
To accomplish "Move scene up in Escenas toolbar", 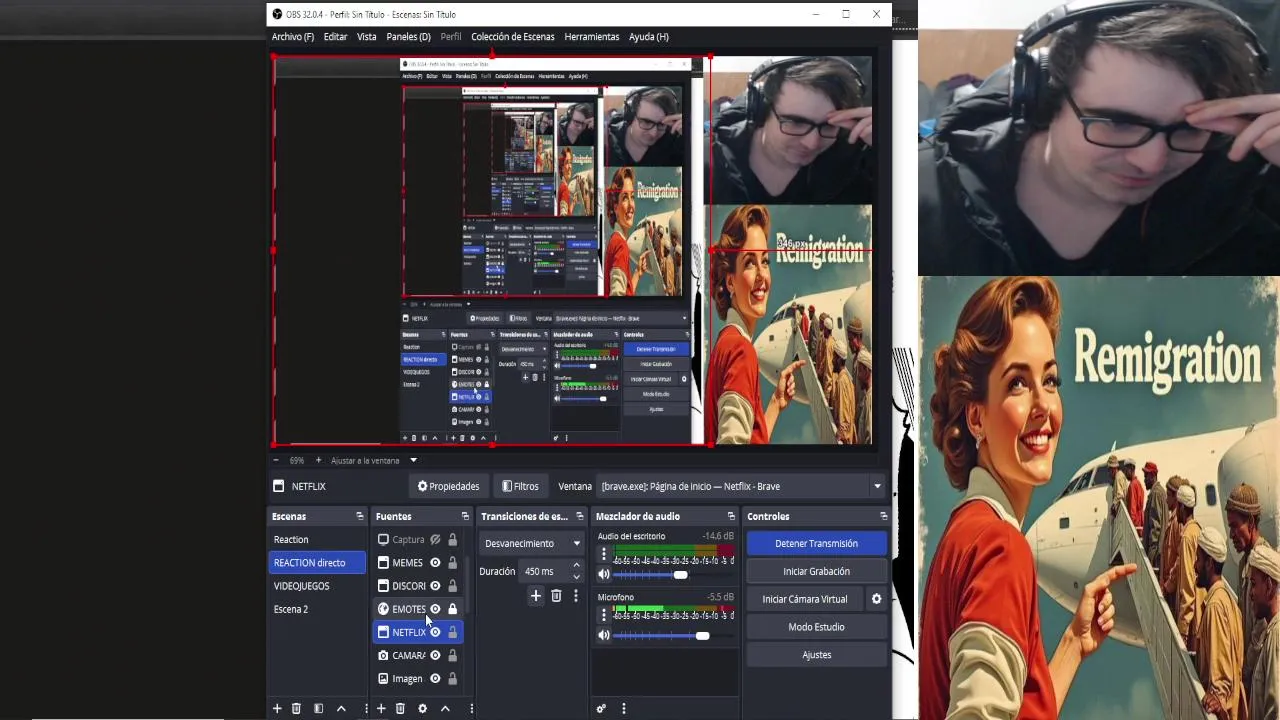I will 341,708.
